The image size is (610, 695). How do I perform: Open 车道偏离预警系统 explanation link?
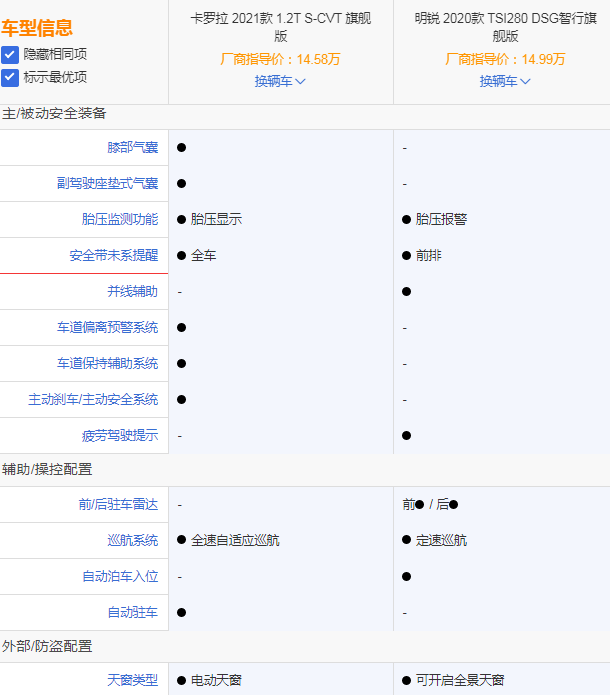(107, 328)
